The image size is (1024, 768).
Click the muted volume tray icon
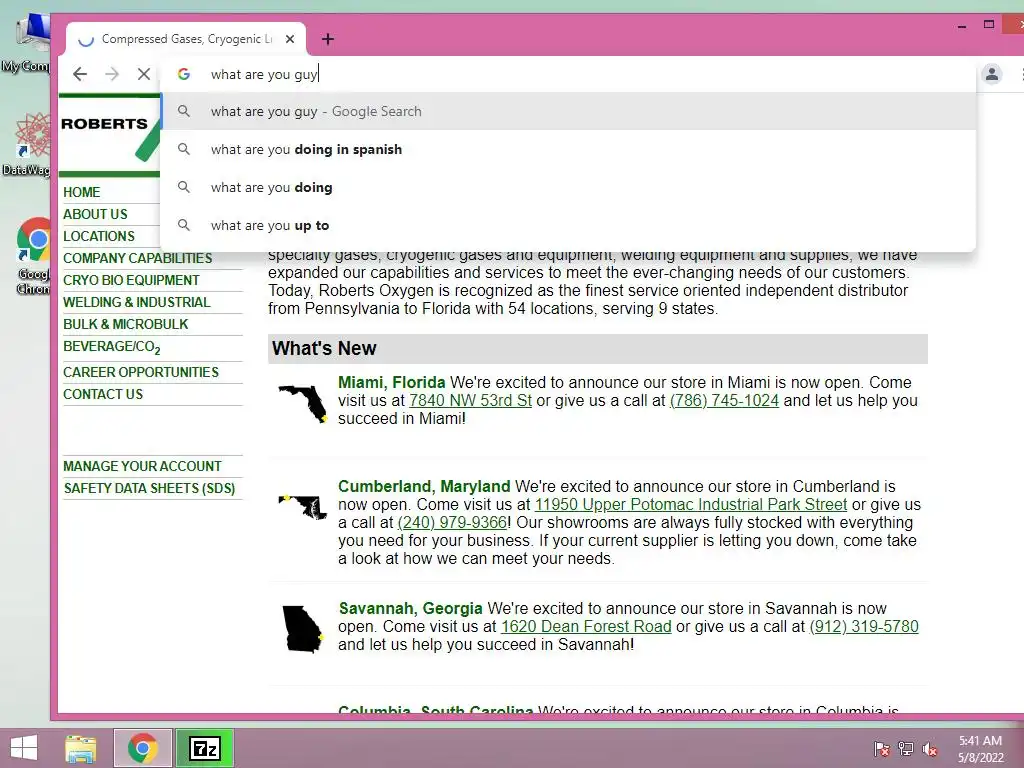click(x=930, y=748)
